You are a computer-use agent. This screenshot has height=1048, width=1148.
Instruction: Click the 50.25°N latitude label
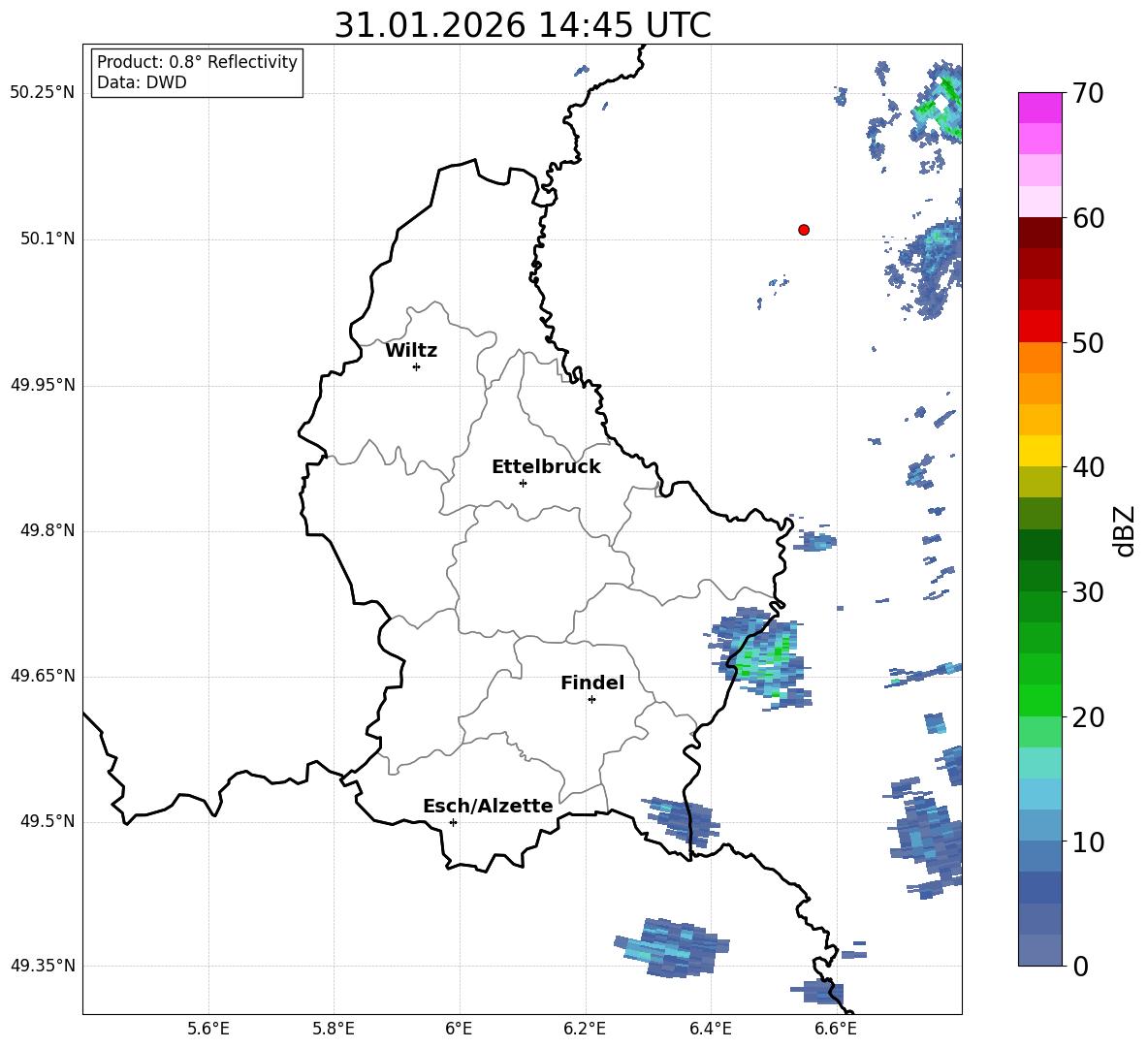coord(43,93)
